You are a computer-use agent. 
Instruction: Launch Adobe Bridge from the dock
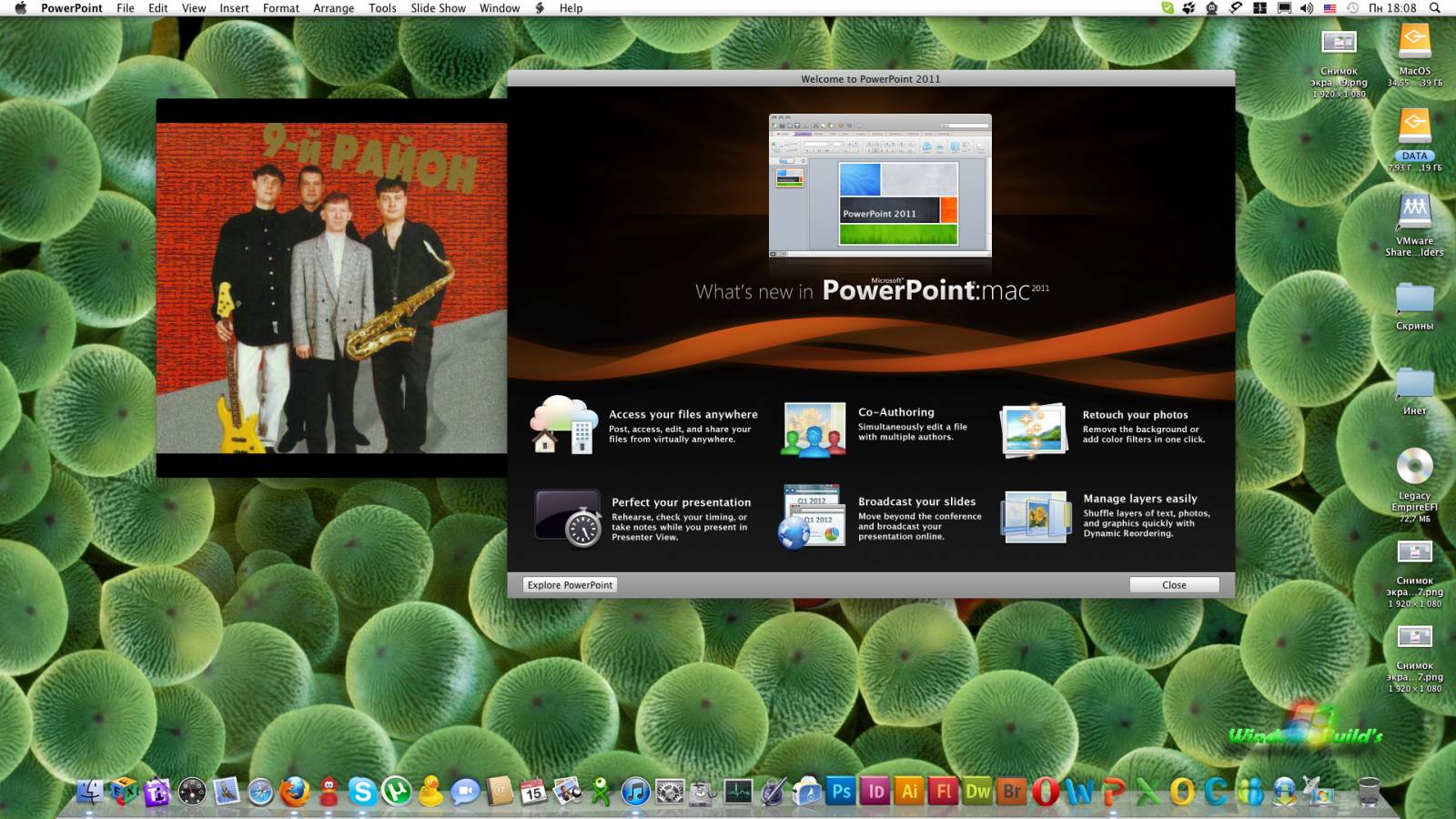1012,792
